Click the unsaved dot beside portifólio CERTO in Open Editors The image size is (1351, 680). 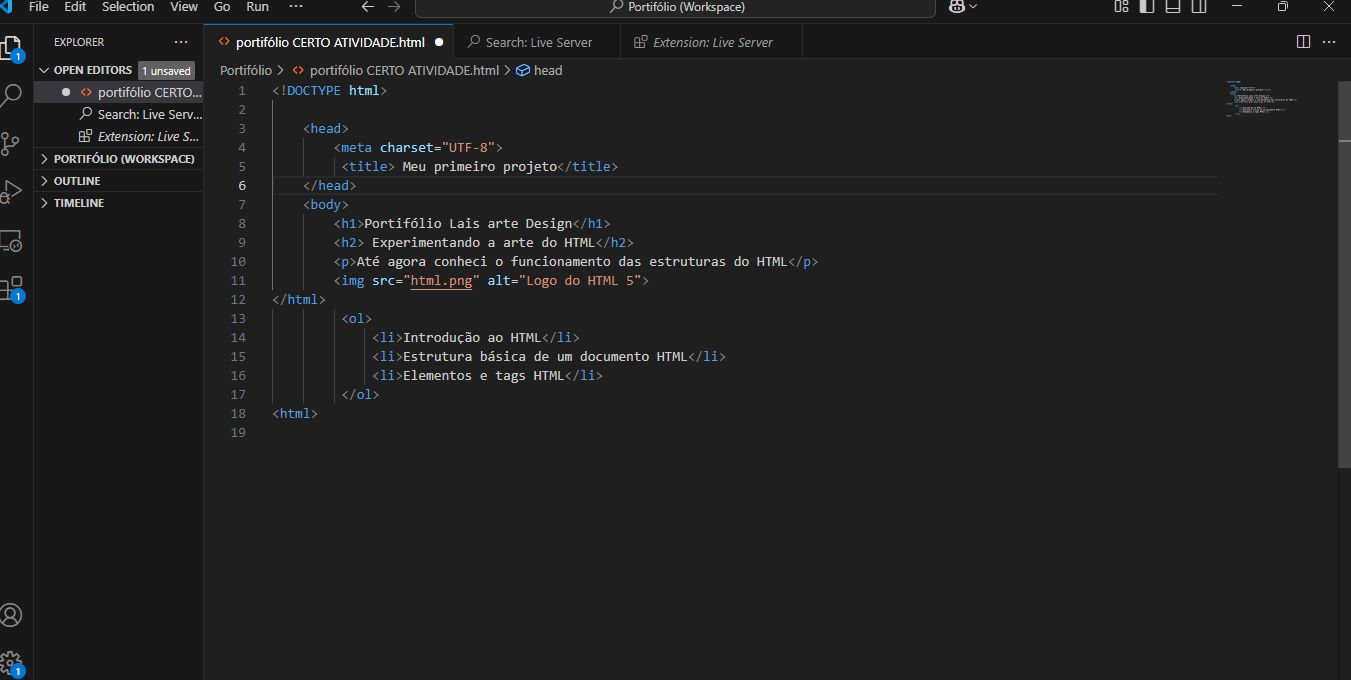coord(66,92)
